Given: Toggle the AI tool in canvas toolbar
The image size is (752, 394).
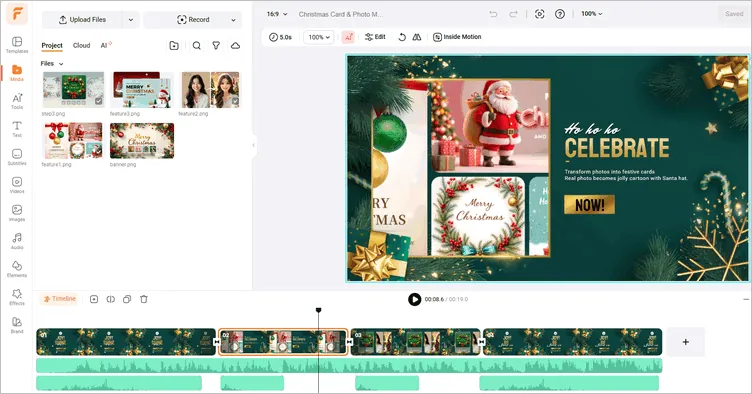Looking at the screenshot, I should tap(348, 37).
